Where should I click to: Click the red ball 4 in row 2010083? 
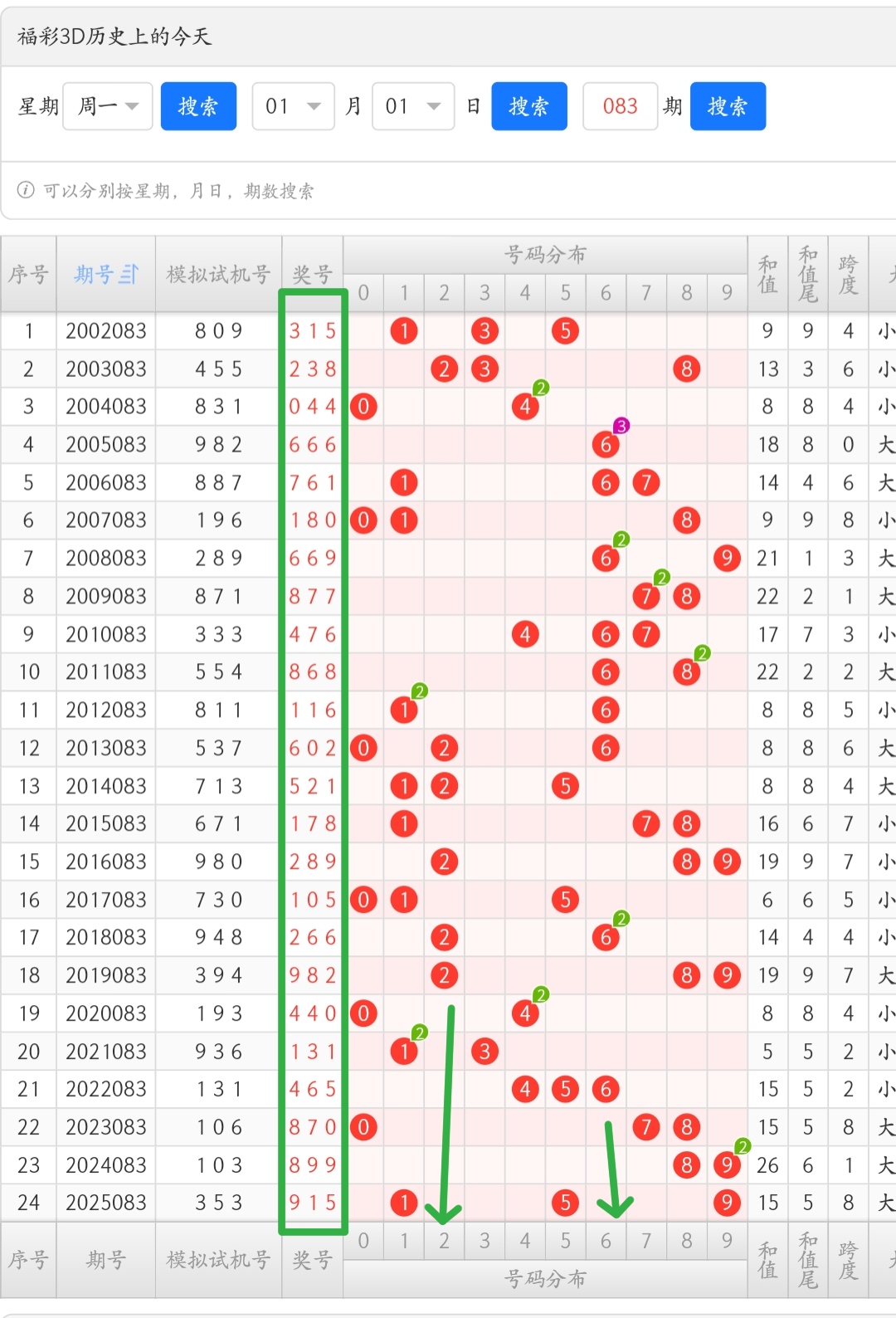click(525, 635)
